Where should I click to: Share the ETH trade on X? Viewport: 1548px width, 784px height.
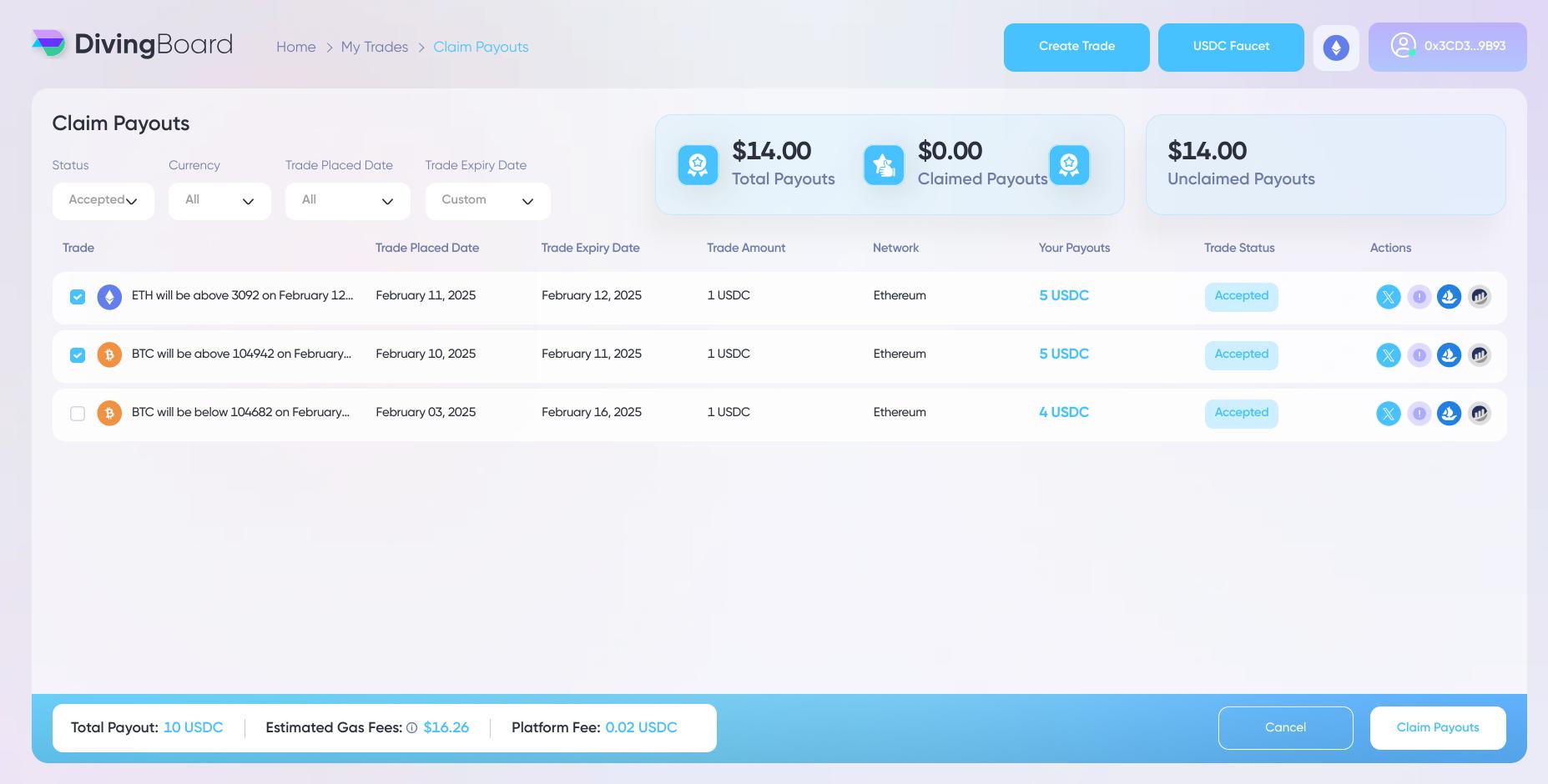1388,296
